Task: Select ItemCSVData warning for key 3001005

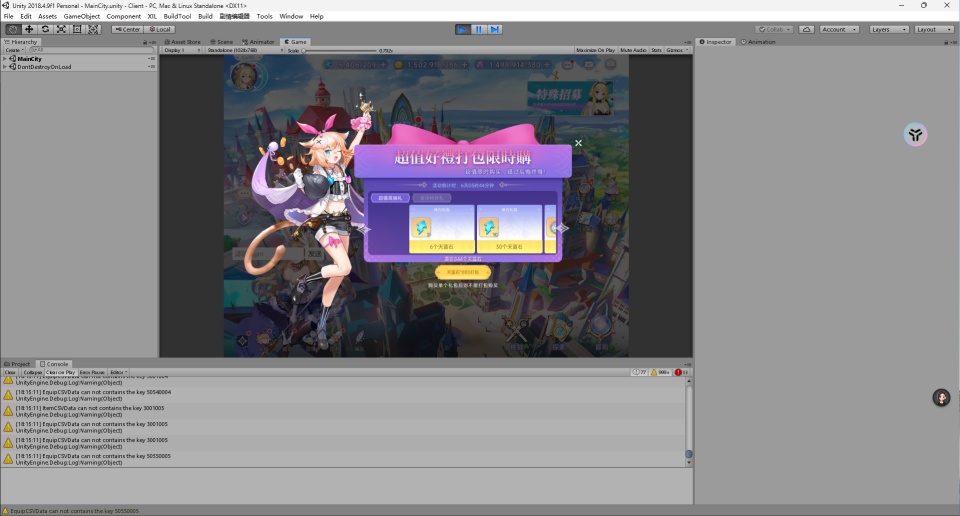Action: [343, 411]
